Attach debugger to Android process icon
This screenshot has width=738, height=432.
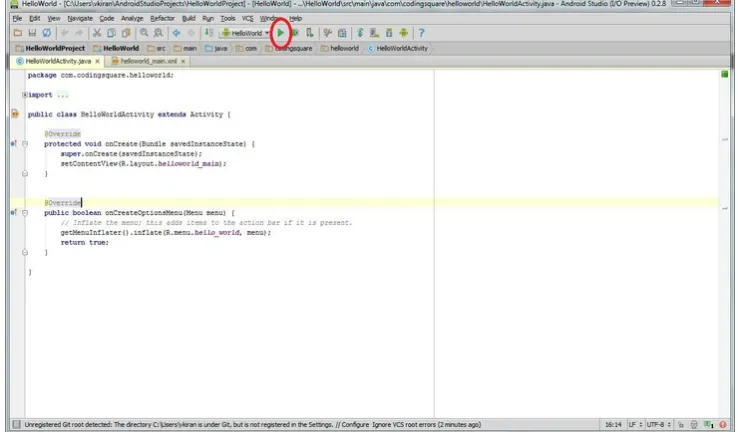[310, 33]
